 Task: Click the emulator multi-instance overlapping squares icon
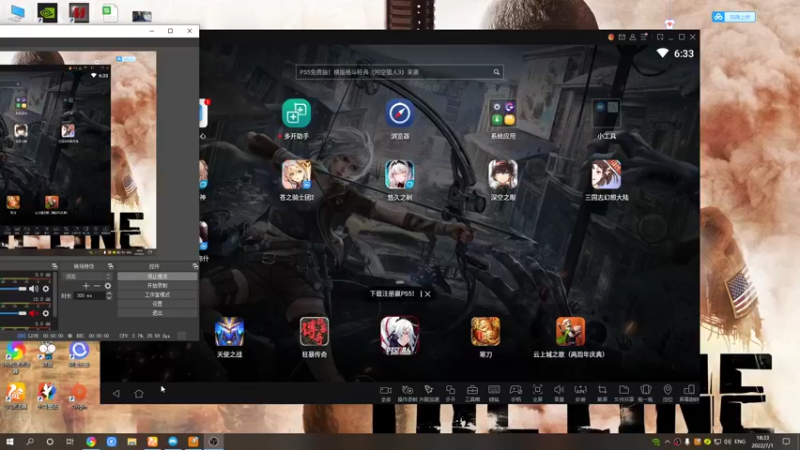click(451, 390)
